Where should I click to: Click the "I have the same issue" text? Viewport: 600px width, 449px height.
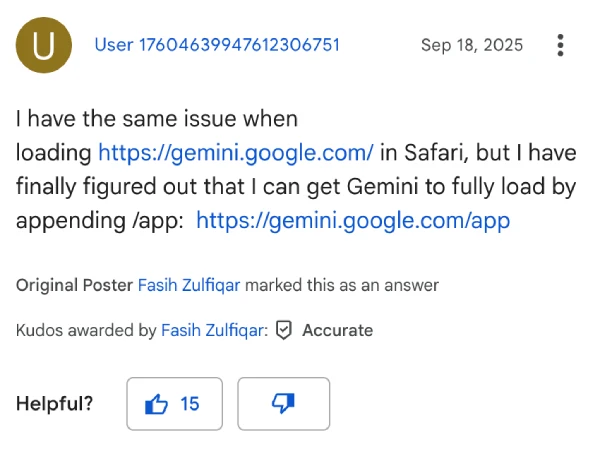[157, 119]
